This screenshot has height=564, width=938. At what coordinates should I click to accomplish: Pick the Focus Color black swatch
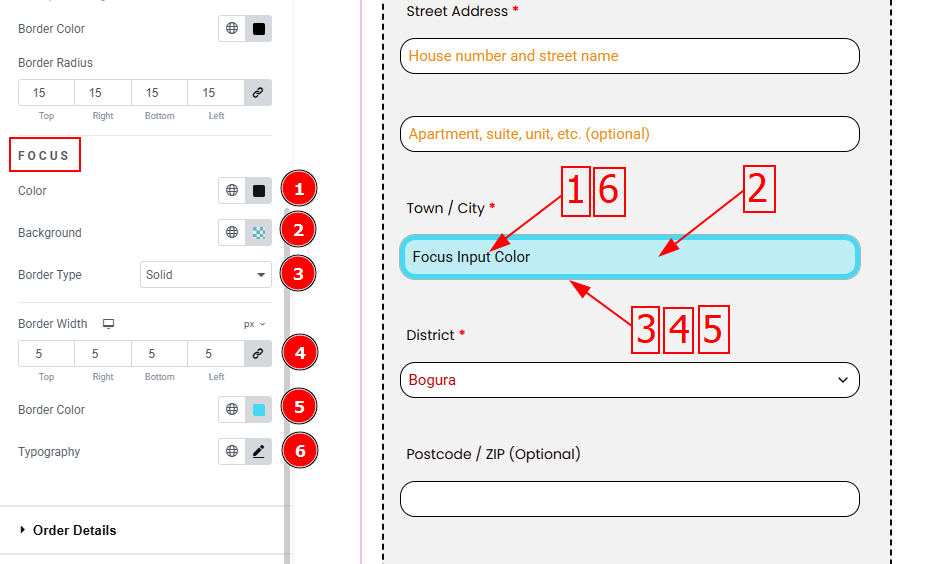click(258, 191)
